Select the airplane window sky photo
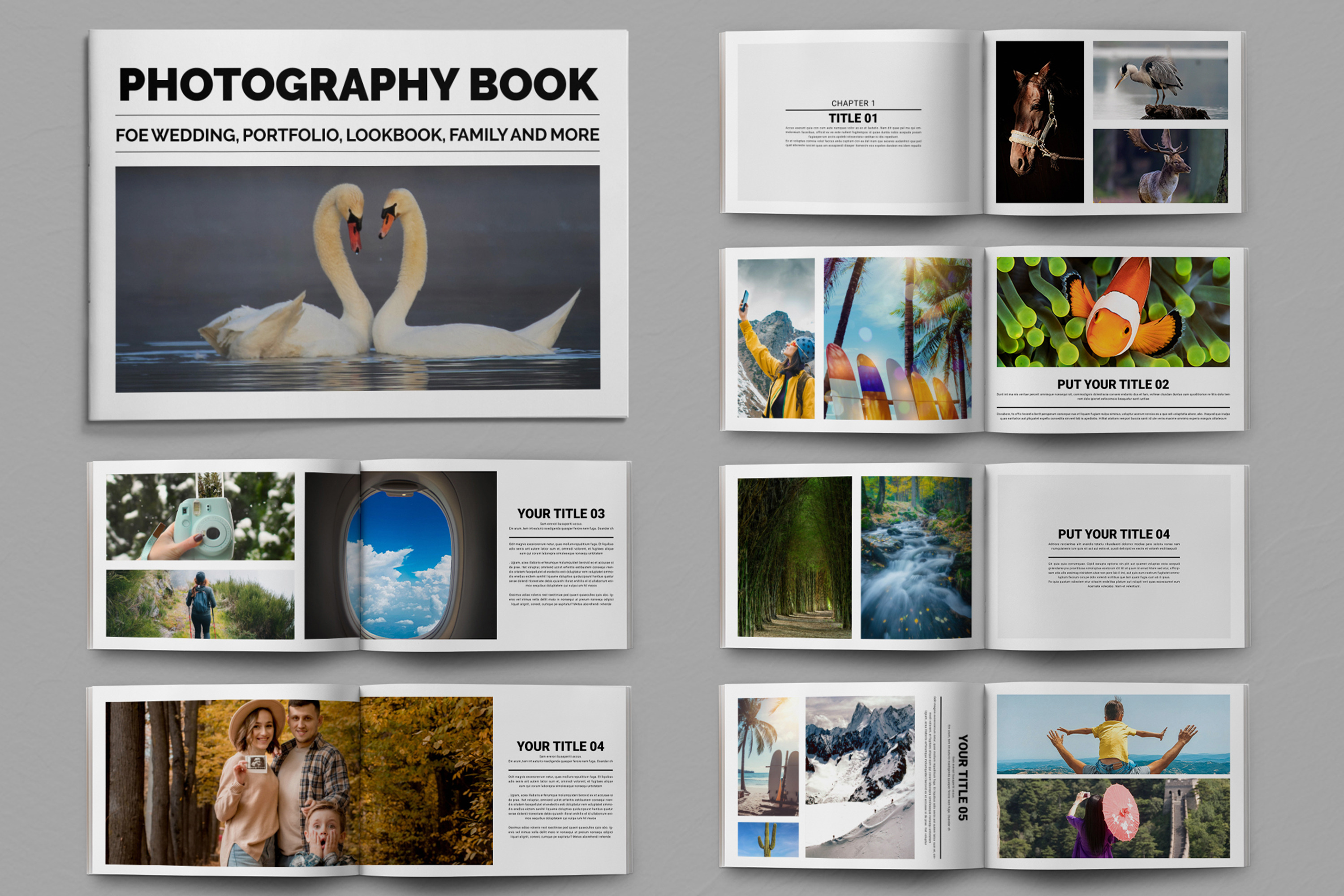Image resolution: width=1344 pixels, height=896 pixels. (400, 555)
